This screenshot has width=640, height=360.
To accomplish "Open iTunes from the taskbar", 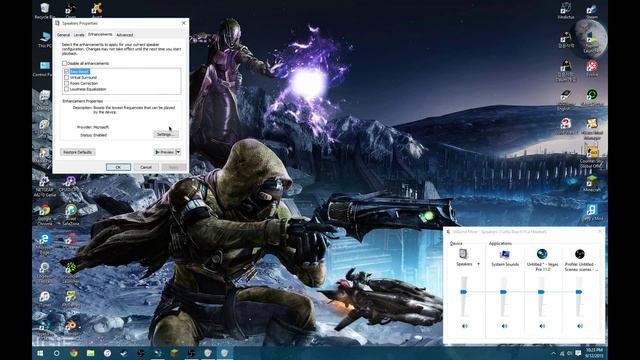I will point(107,353).
